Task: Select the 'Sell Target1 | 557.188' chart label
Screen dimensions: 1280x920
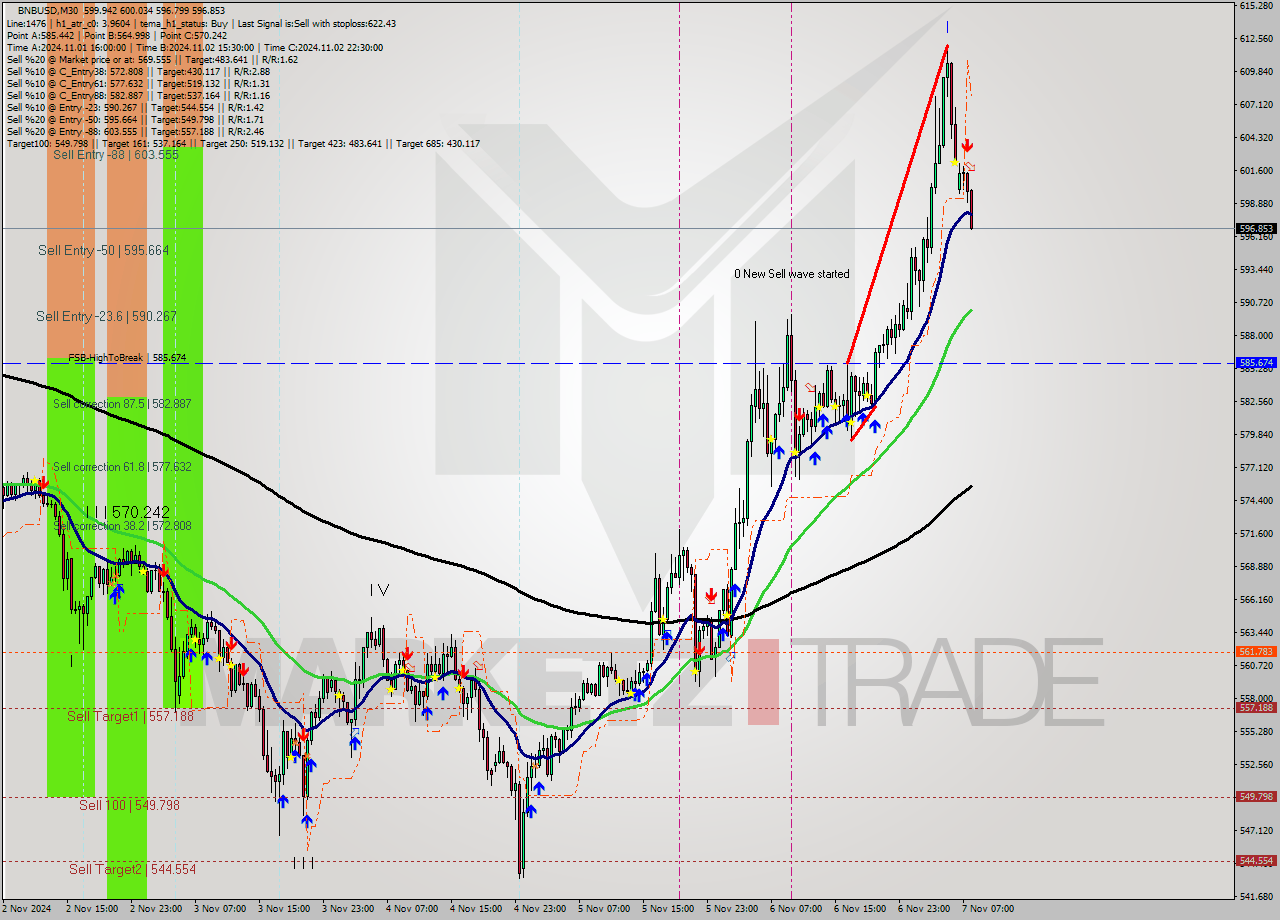Action: (x=130, y=716)
